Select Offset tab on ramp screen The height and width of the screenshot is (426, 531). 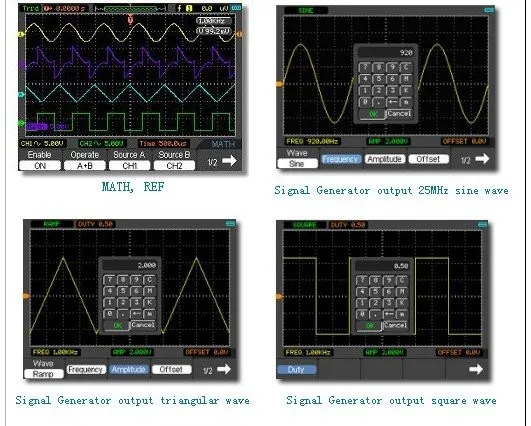coord(172,369)
